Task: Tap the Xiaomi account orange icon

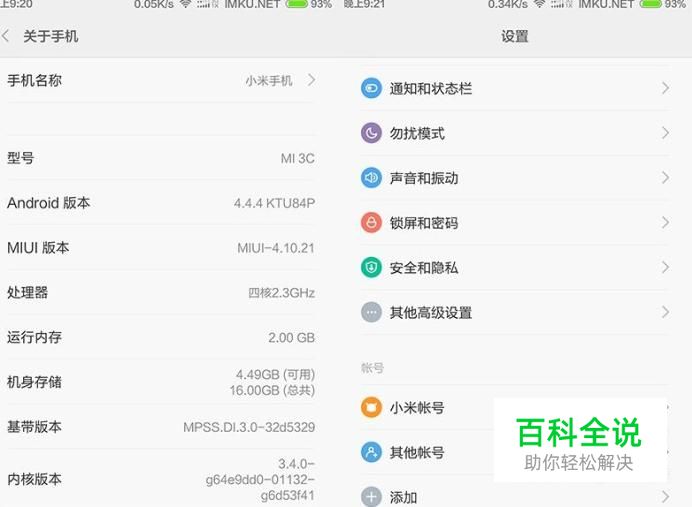Action: [371, 407]
